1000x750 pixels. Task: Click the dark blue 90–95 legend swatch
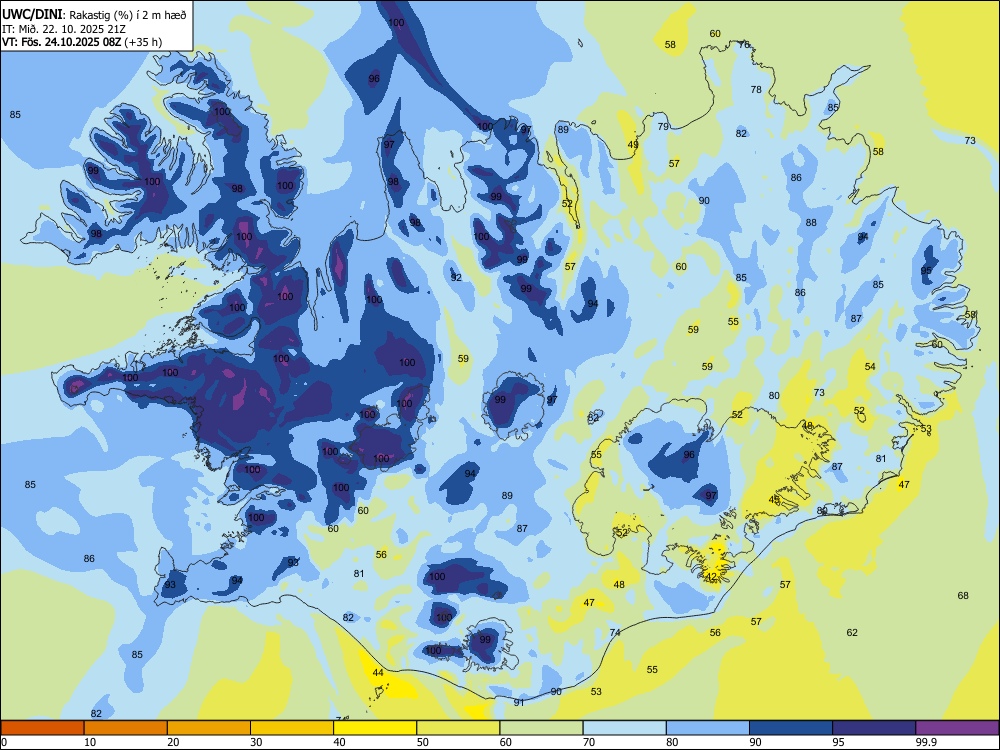791,728
